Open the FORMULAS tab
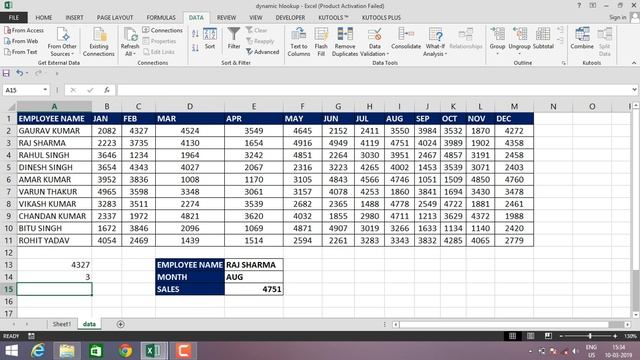640x360 pixels. coord(161,18)
